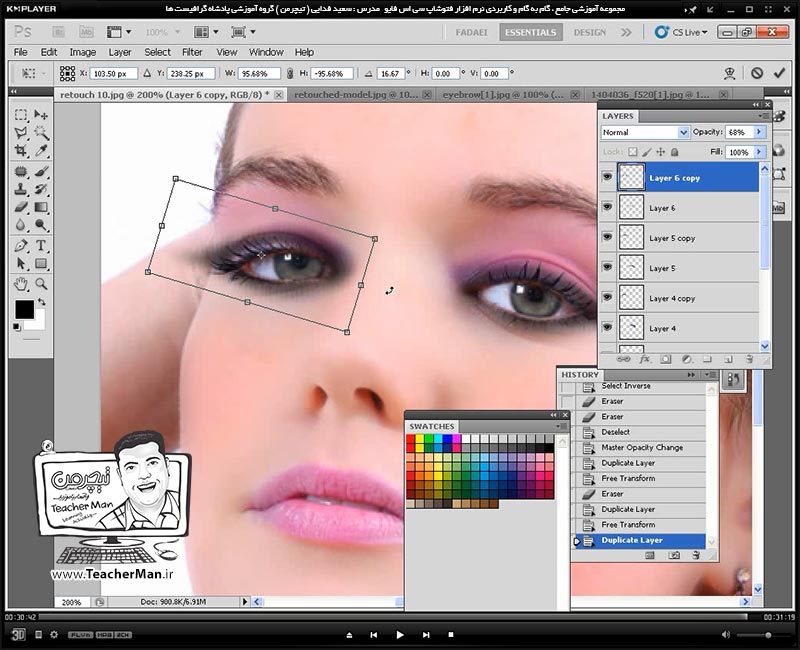This screenshot has height=650, width=800.
Task: Open the Swatches panel menu
Action: pos(562,426)
